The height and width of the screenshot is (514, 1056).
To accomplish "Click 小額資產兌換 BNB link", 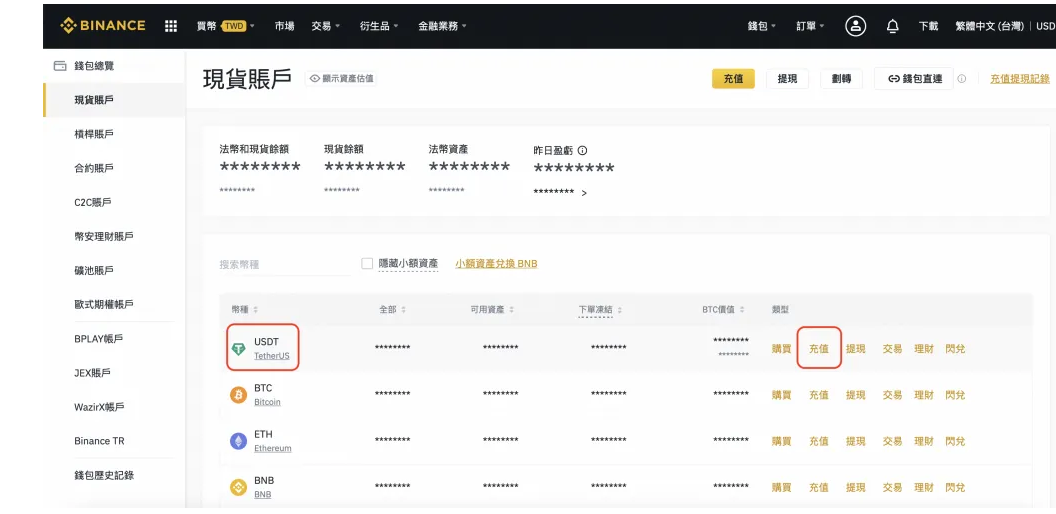I will pos(496,263).
